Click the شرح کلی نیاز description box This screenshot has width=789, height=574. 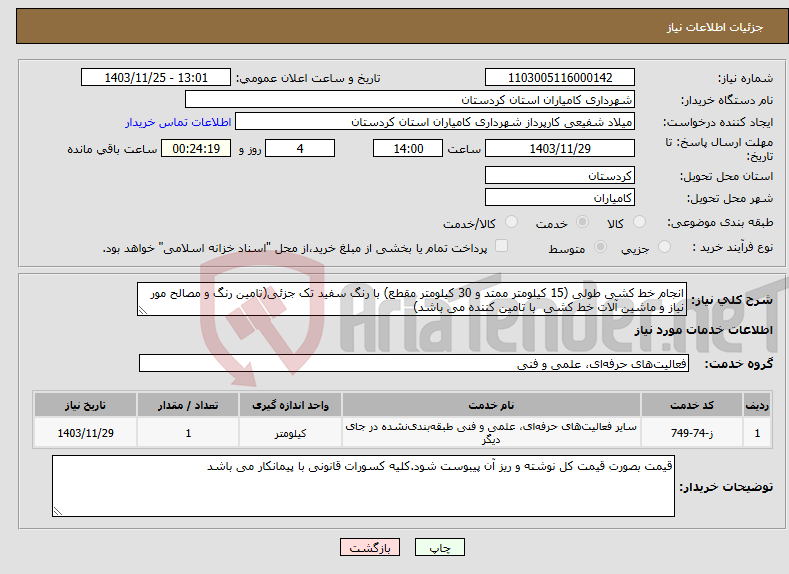(x=412, y=299)
